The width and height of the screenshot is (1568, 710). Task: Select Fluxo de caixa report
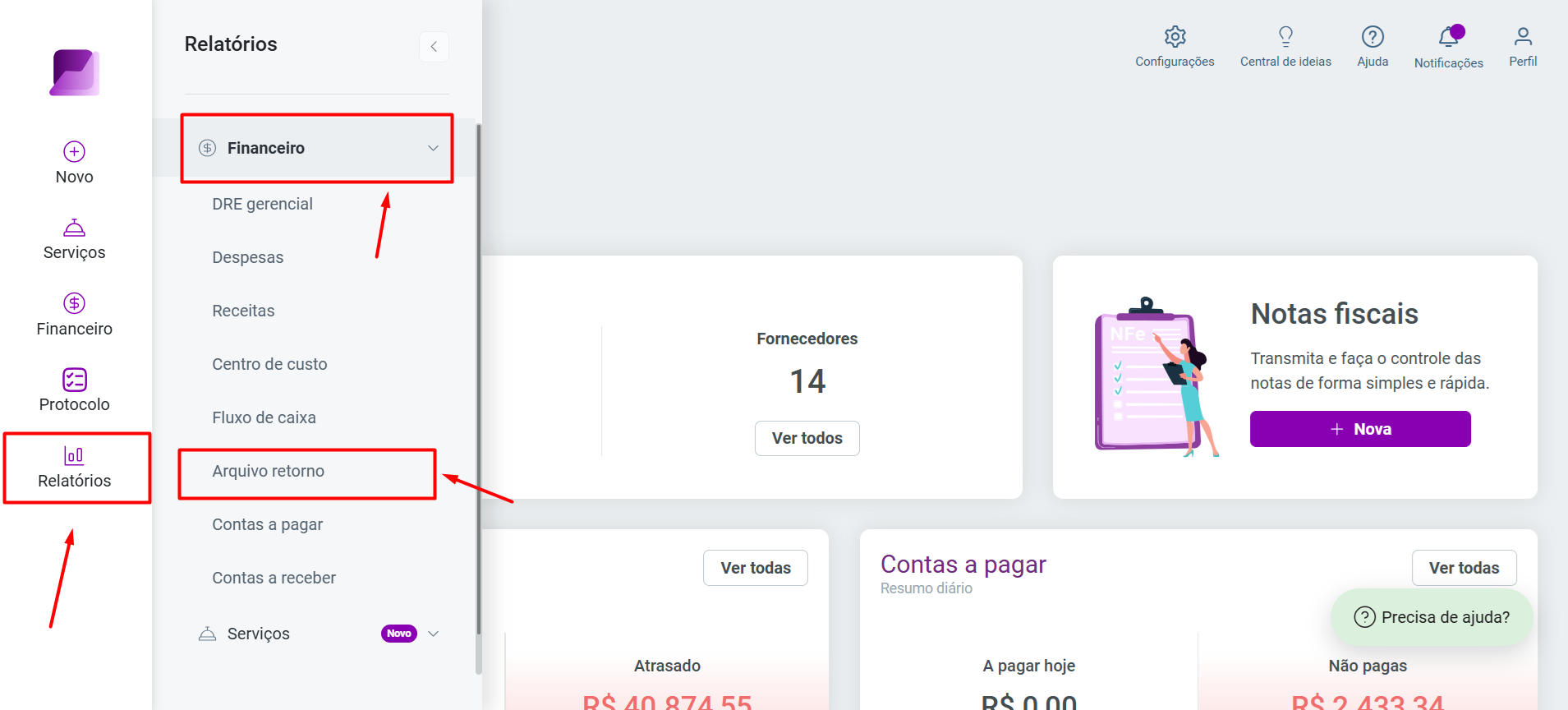(x=264, y=417)
